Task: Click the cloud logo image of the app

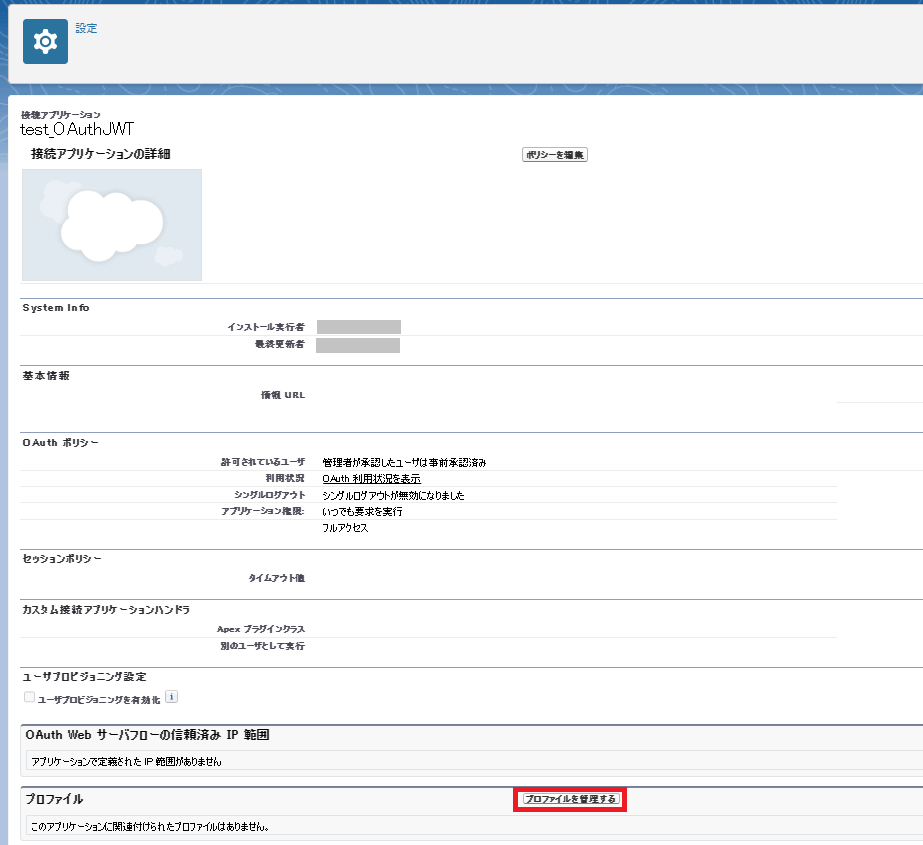Action: (x=112, y=225)
